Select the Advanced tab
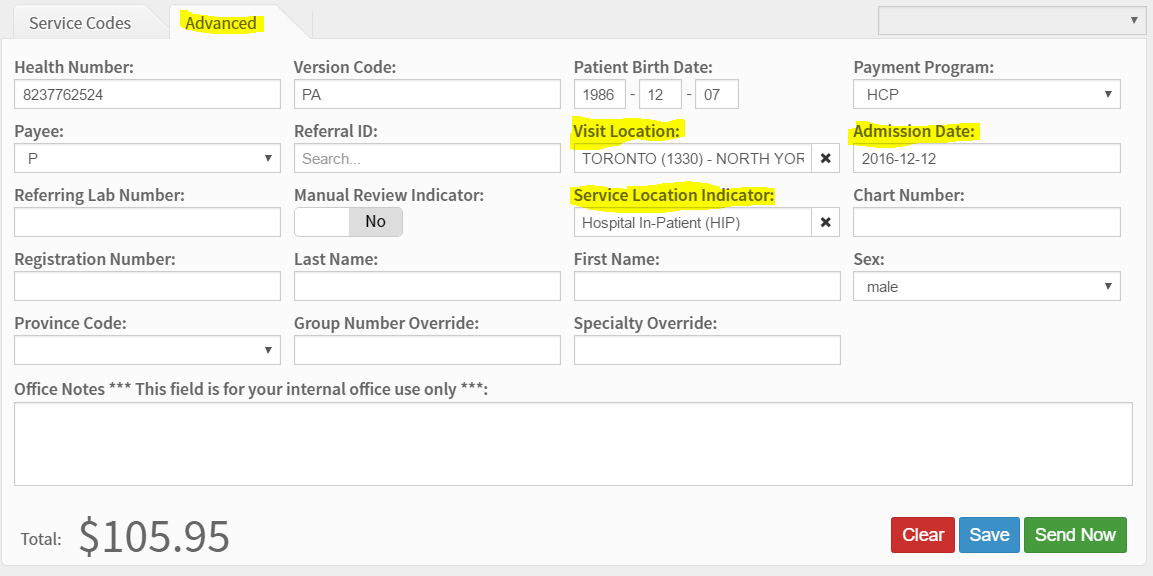The width and height of the screenshot is (1153, 576). click(x=221, y=23)
